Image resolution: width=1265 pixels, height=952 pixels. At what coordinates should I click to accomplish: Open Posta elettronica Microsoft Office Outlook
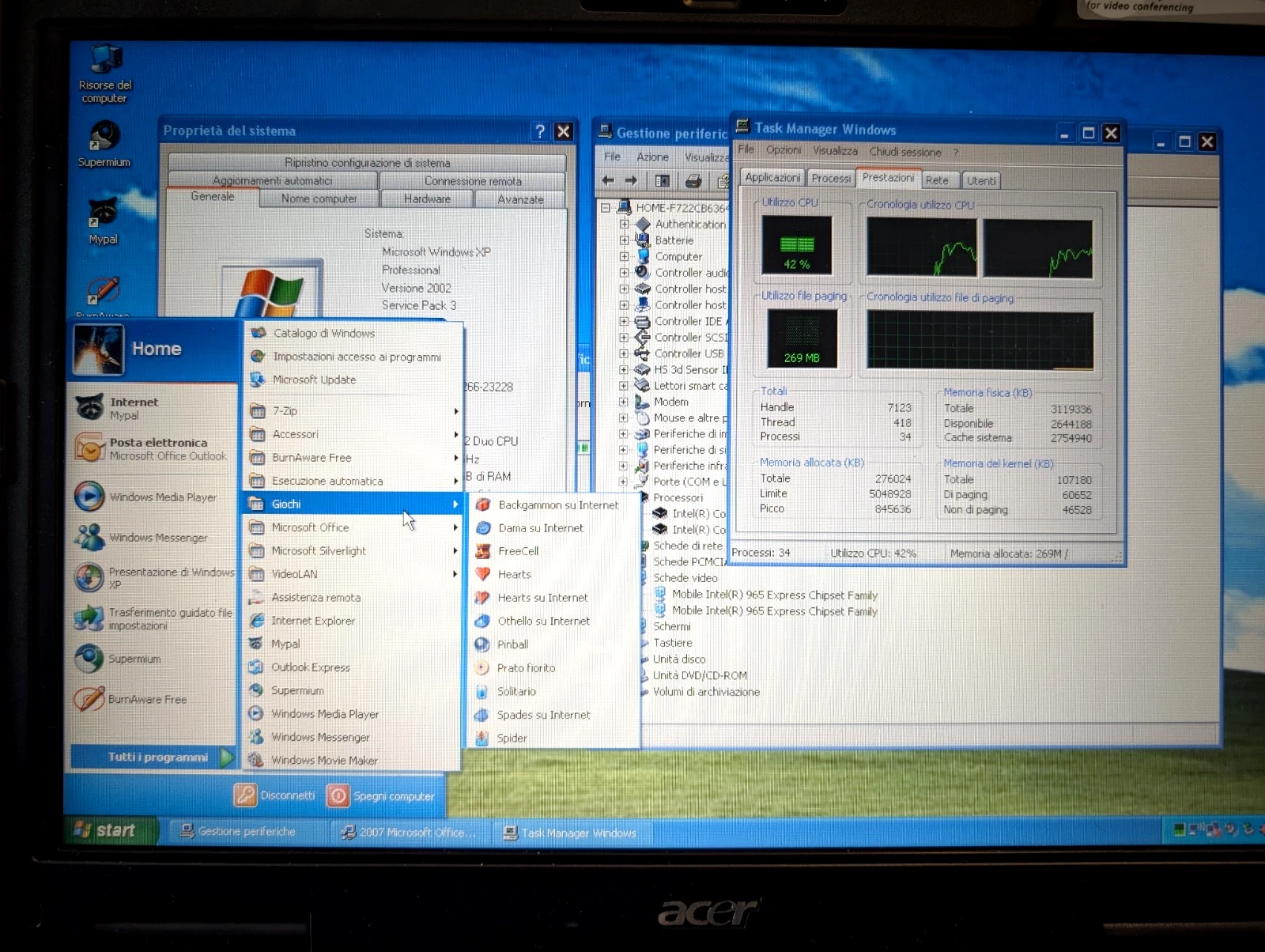(x=154, y=448)
